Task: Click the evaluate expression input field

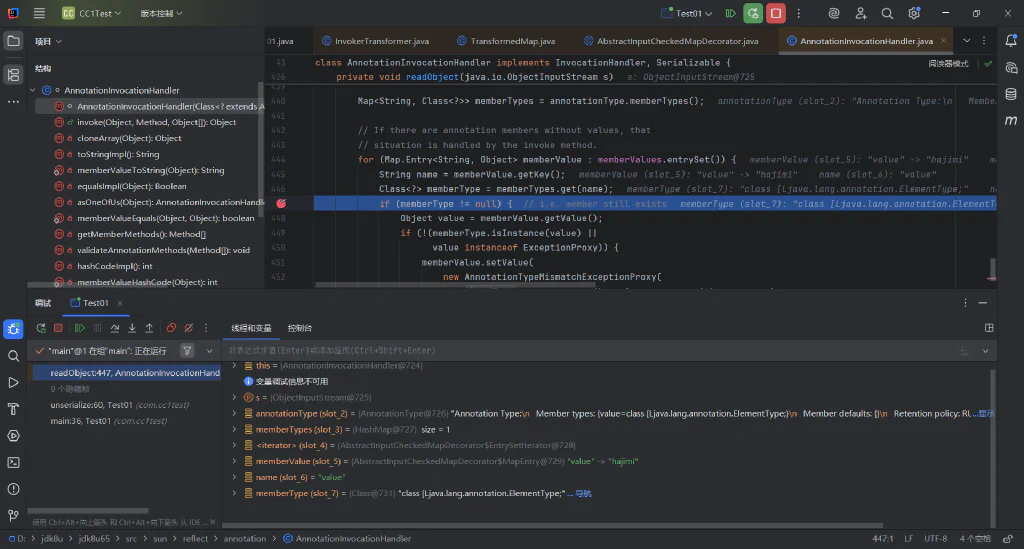Action: point(588,351)
